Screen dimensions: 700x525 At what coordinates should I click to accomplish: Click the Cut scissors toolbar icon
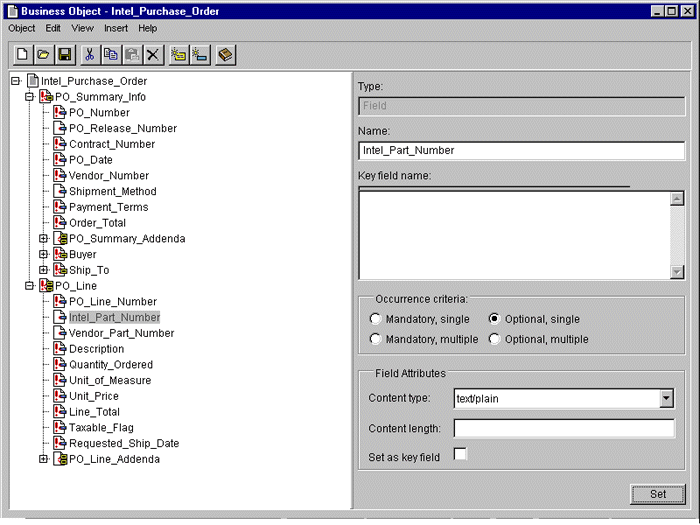[x=89, y=55]
